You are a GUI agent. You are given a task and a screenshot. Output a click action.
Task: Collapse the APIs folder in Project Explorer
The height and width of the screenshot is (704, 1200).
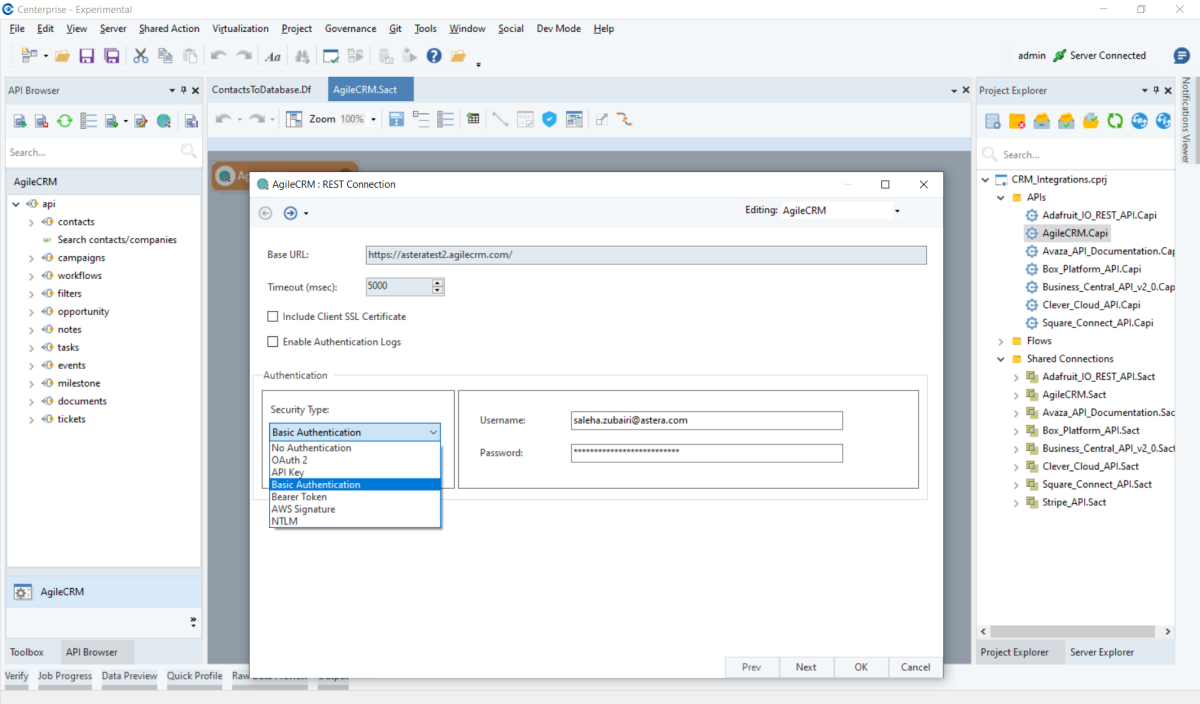click(1000, 197)
